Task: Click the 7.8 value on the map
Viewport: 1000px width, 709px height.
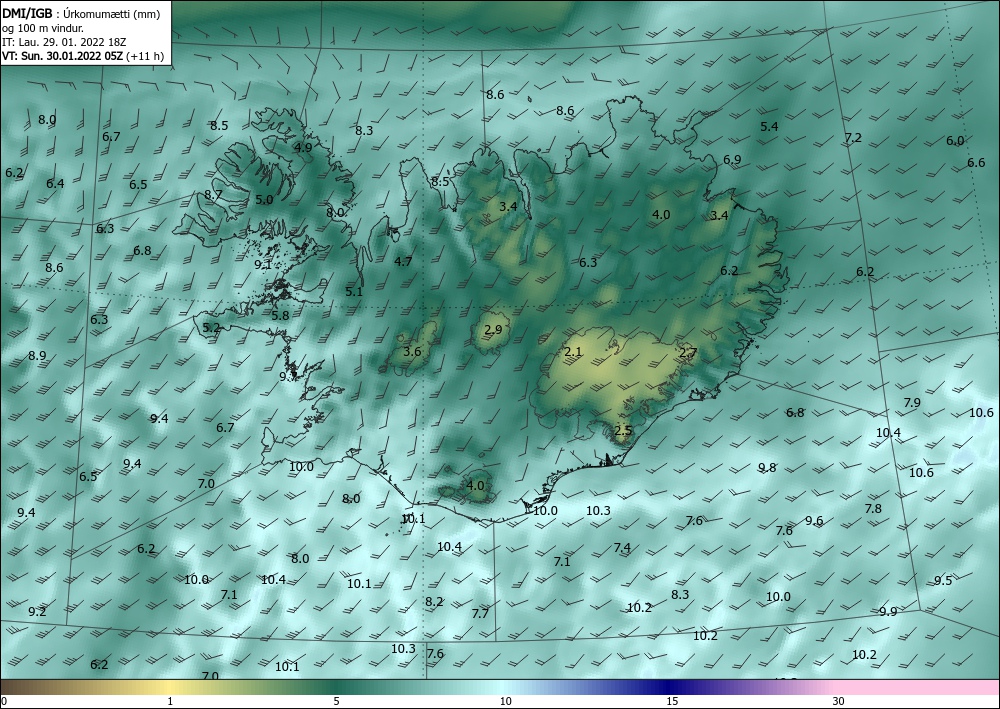Action: click(x=873, y=509)
